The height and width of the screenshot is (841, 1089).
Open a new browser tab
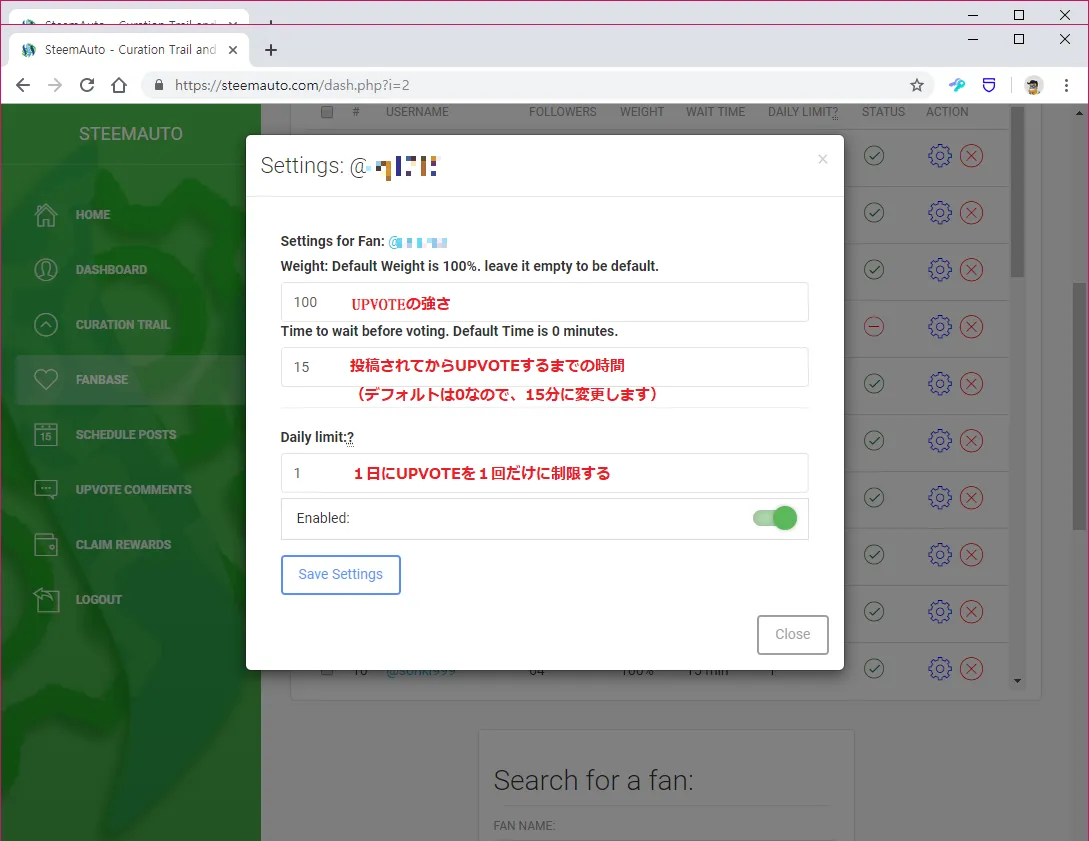point(271,50)
